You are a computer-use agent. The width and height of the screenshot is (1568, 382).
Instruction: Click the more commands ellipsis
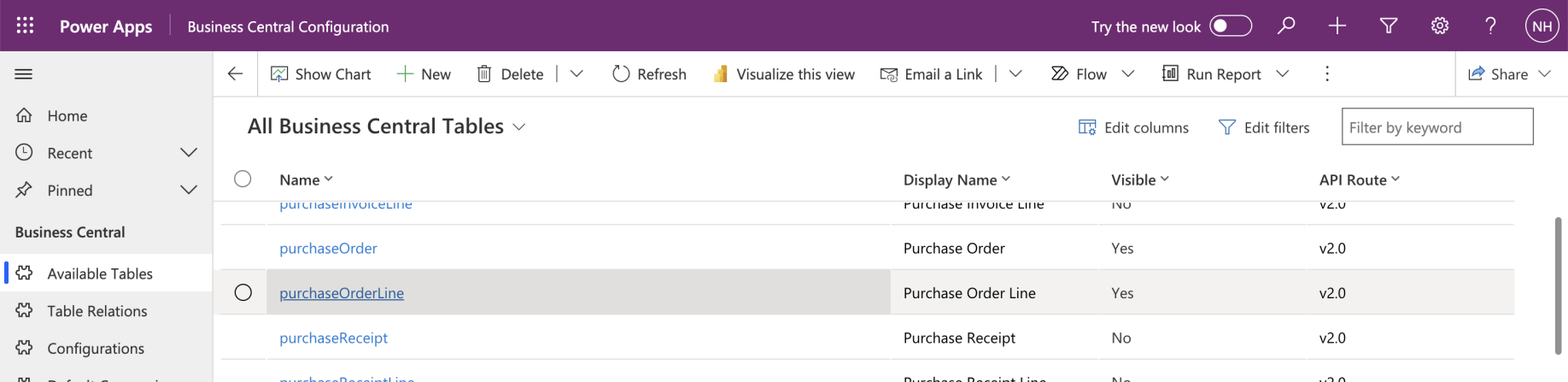(1327, 74)
